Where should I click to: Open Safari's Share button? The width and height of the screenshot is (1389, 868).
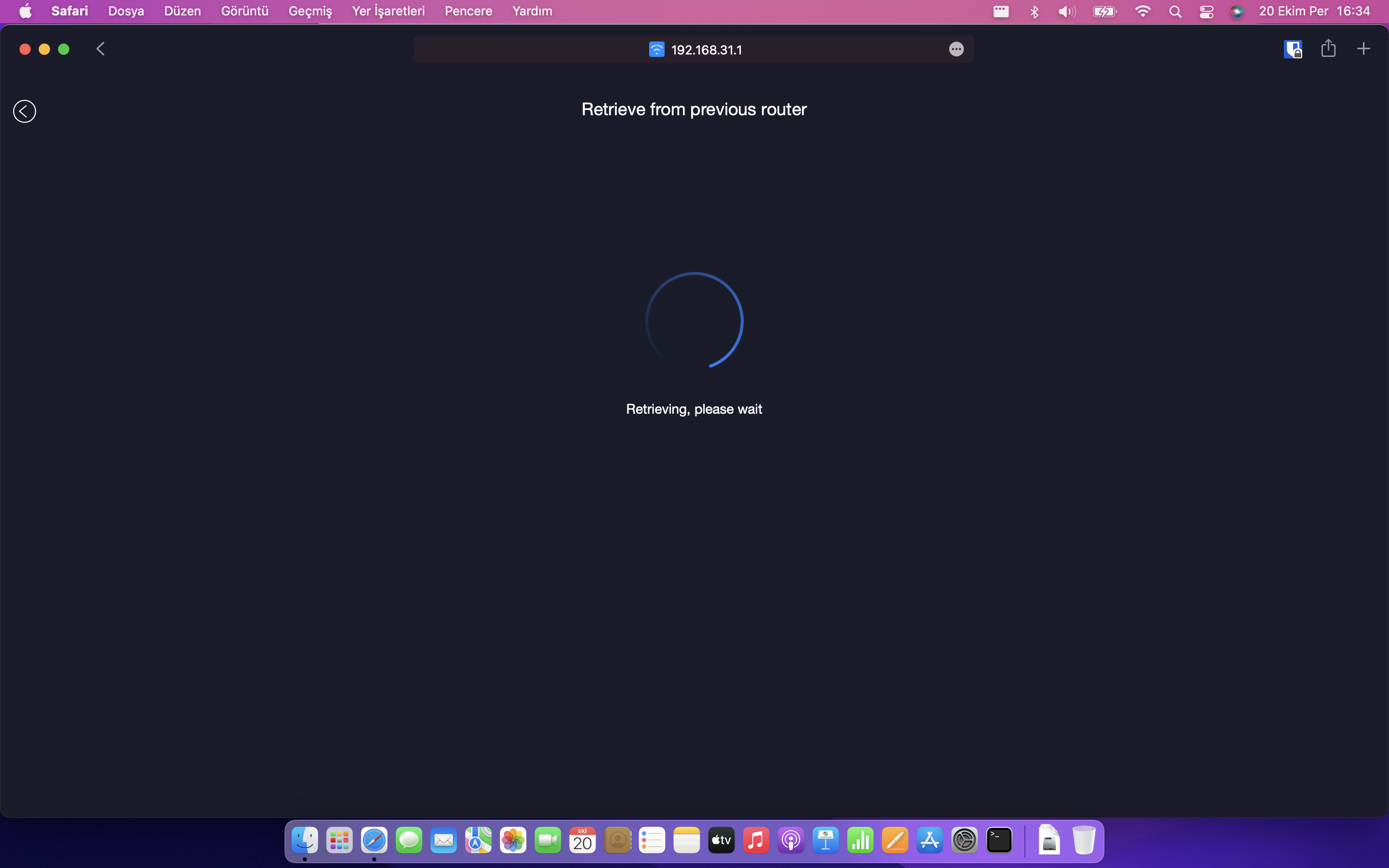pyautogui.click(x=1328, y=48)
